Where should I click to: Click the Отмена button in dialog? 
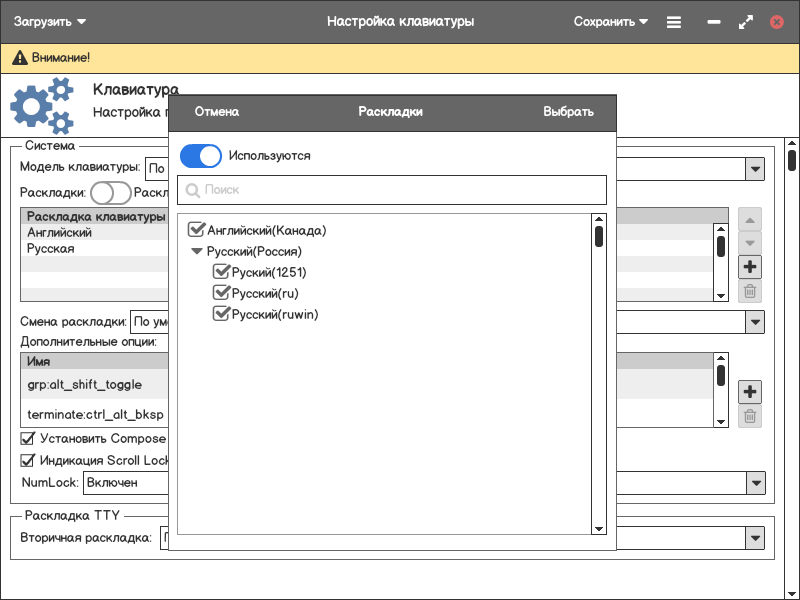point(217,112)
